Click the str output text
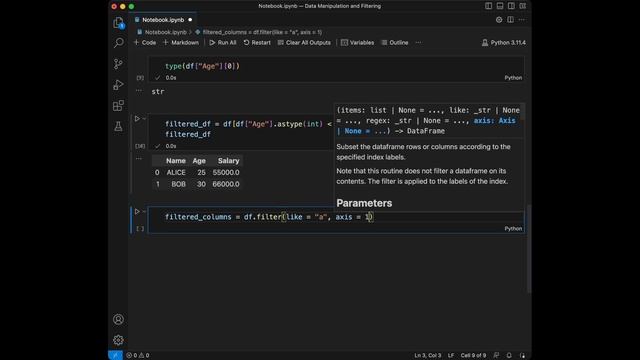Image resolution: width=640 pixels, height=360 pixels. click(158, 92)
